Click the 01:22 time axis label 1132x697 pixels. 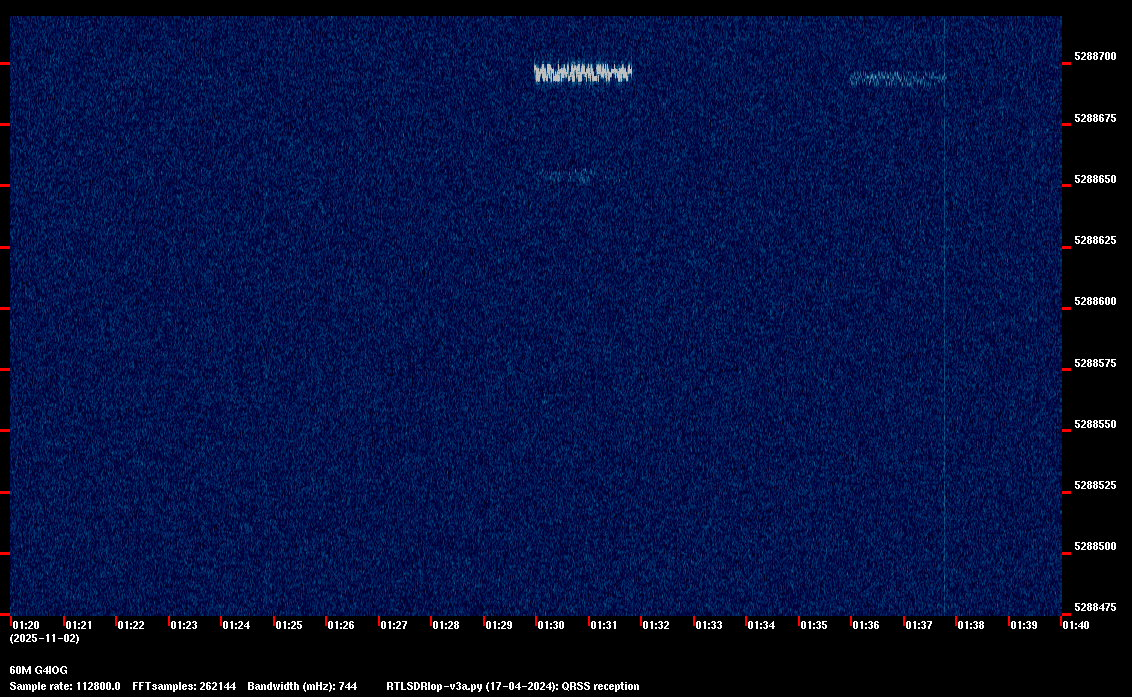coord(131,625)
